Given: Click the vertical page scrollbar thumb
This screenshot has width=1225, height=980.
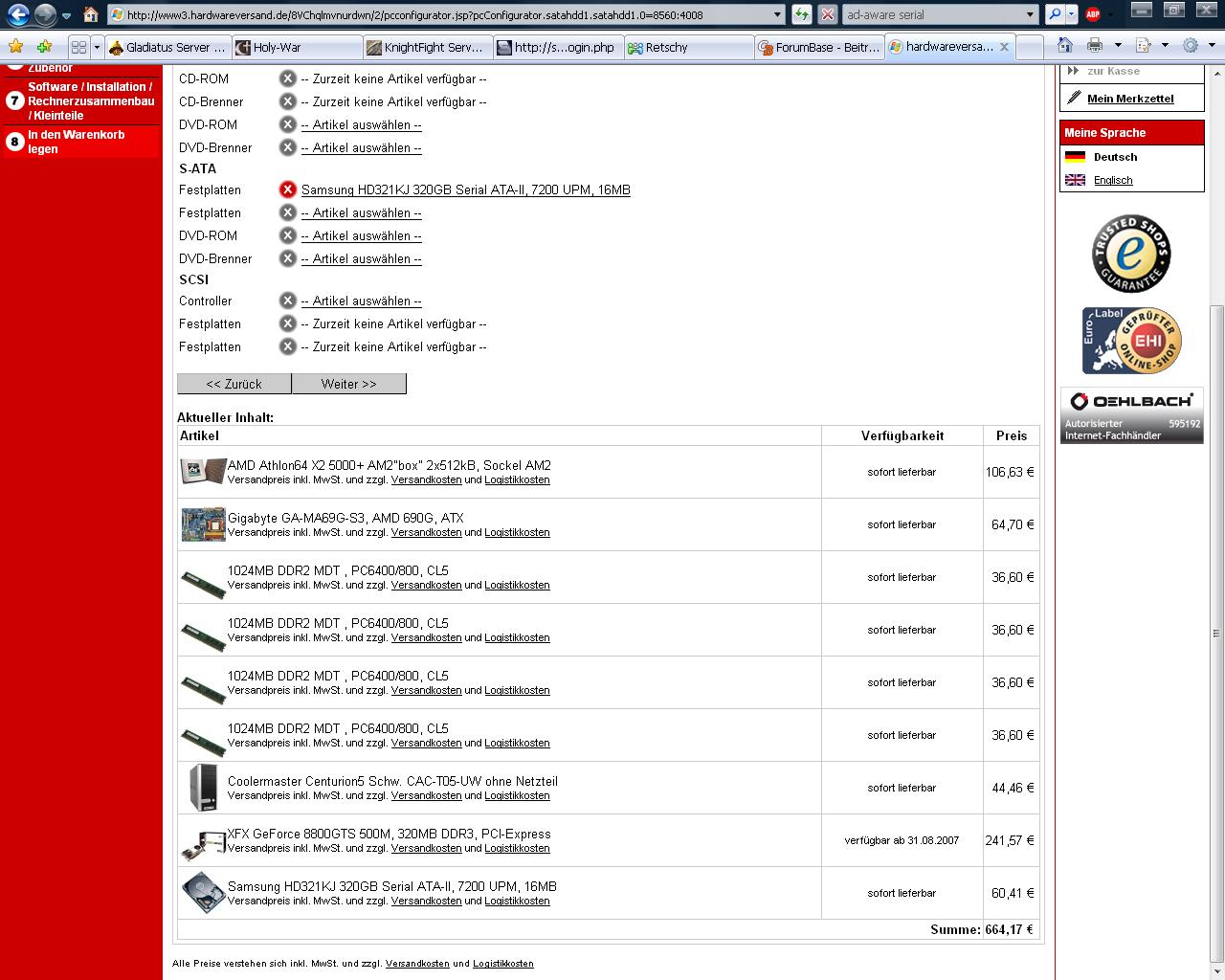Looking at the screenshot, I should pyautogui.click(x=1216, y=632).
